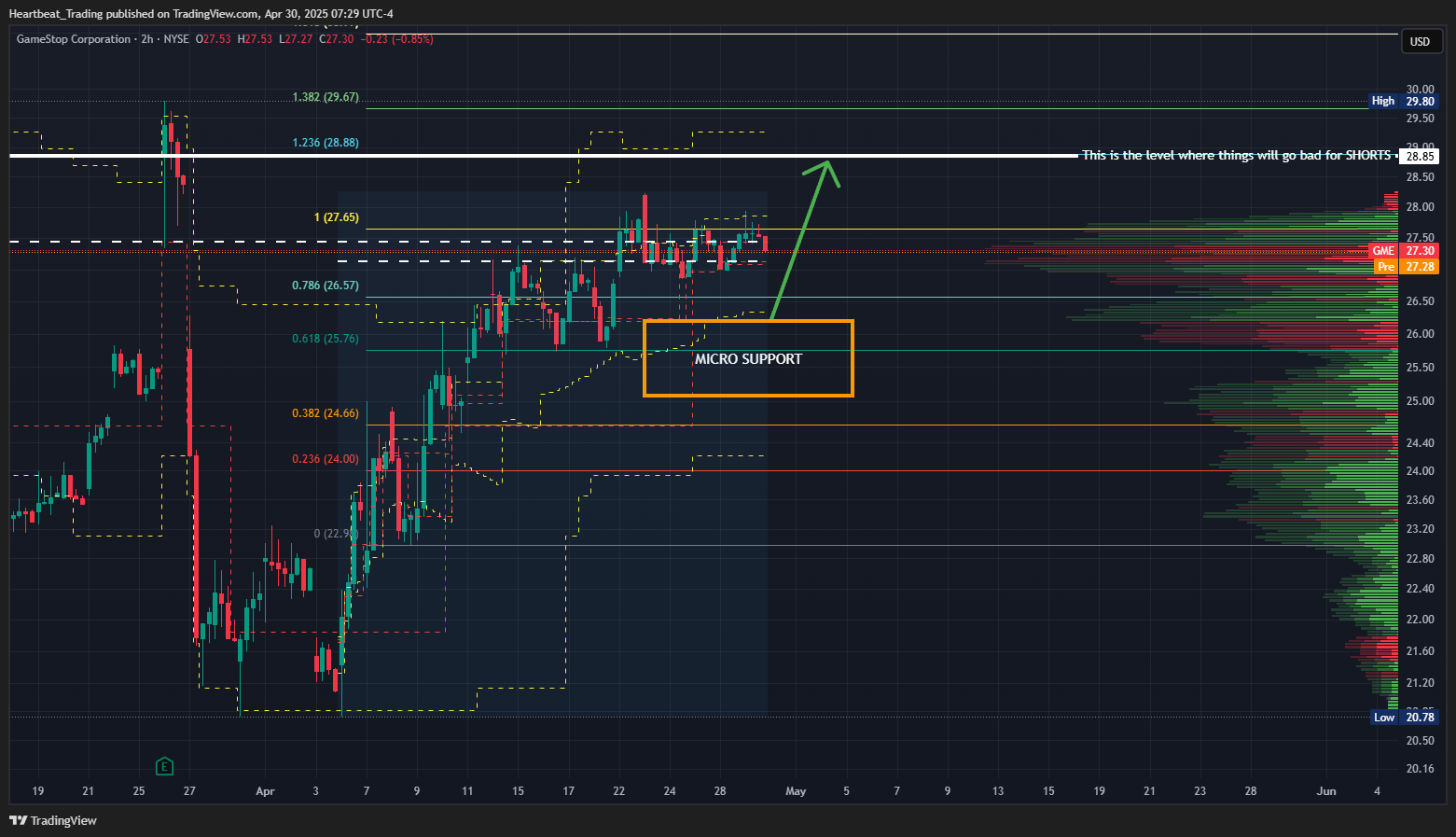Click the Low 20.78 price label
The image size is (1456, 837).
1403,717
